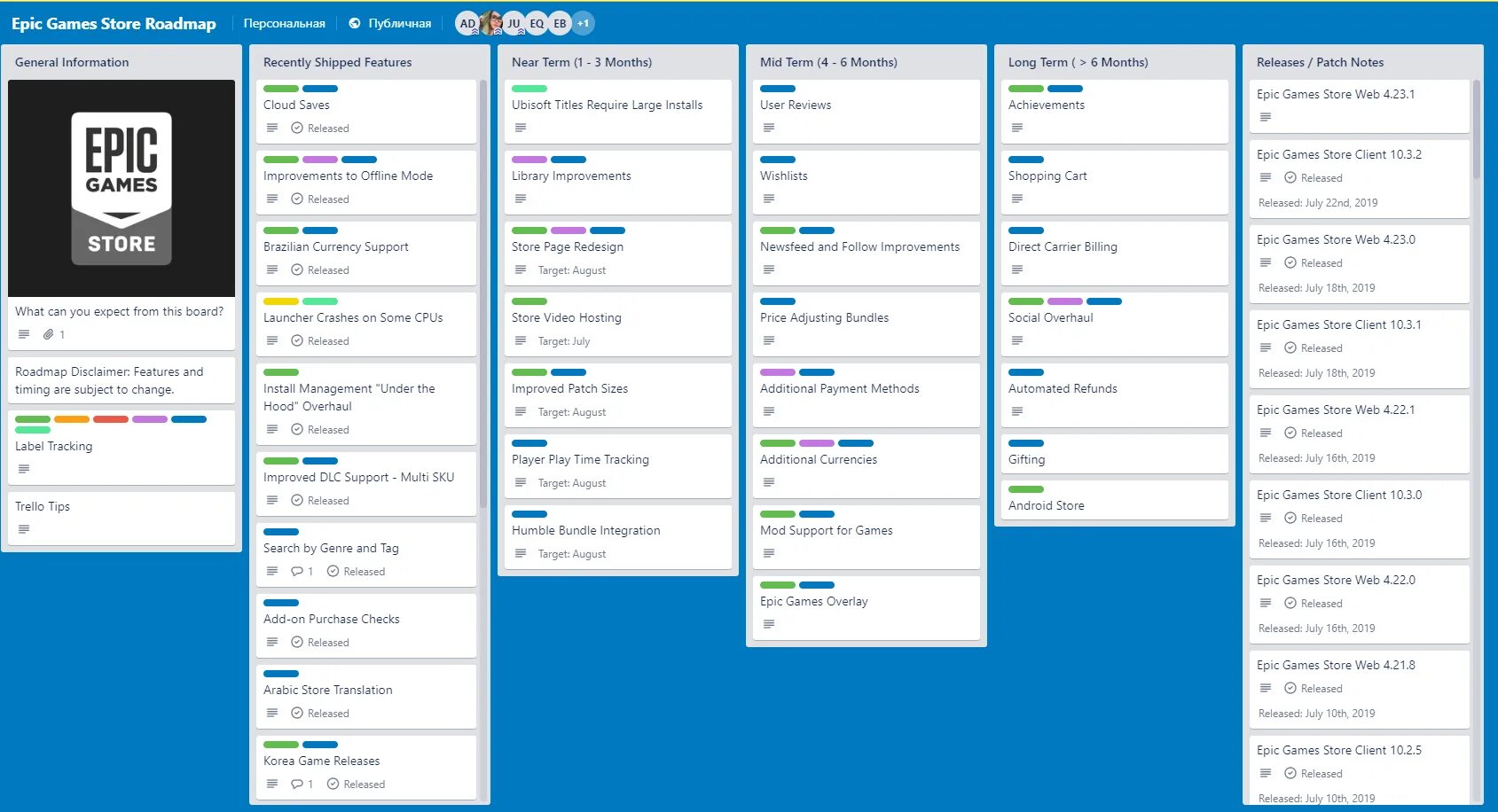Click the orange label on Label Tracking card
1498x812 pixels.
[72, 419]
